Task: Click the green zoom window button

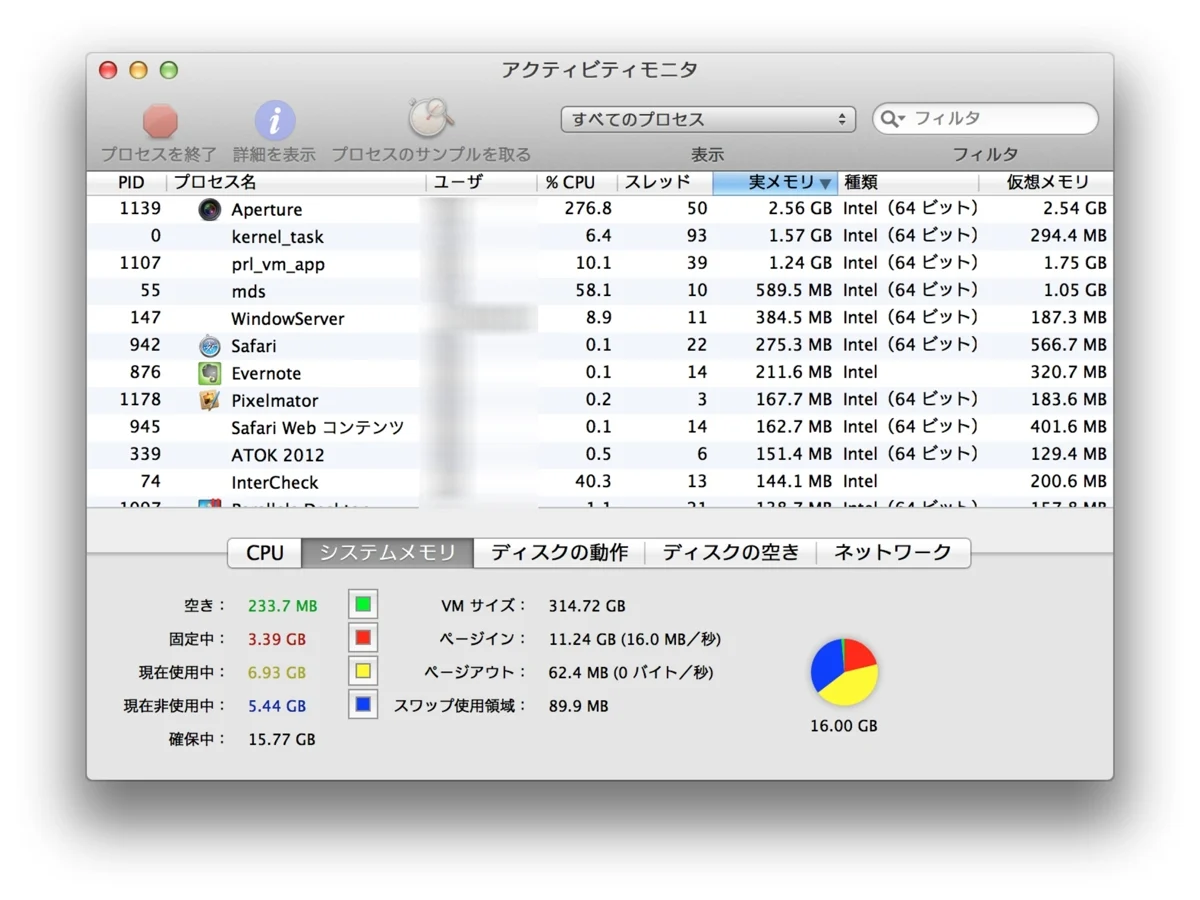Action: [x=169, y=70]
